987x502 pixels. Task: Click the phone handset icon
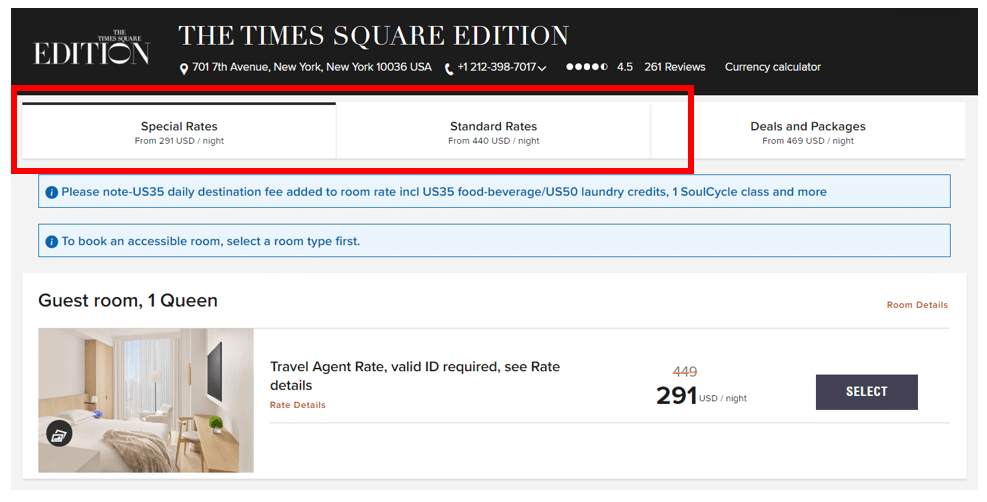tap(449, 68)
